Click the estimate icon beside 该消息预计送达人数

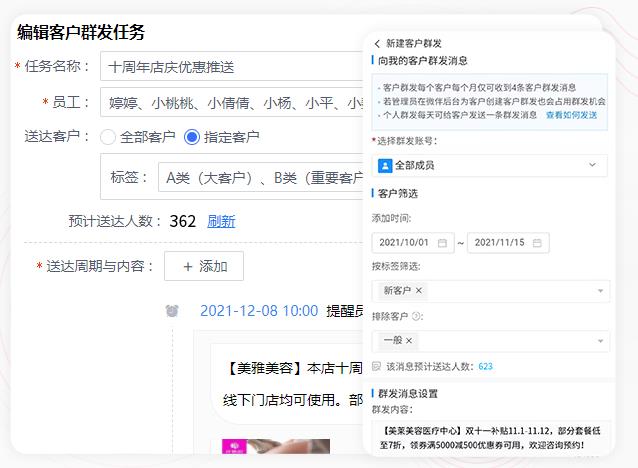click(x=376, y=367)
